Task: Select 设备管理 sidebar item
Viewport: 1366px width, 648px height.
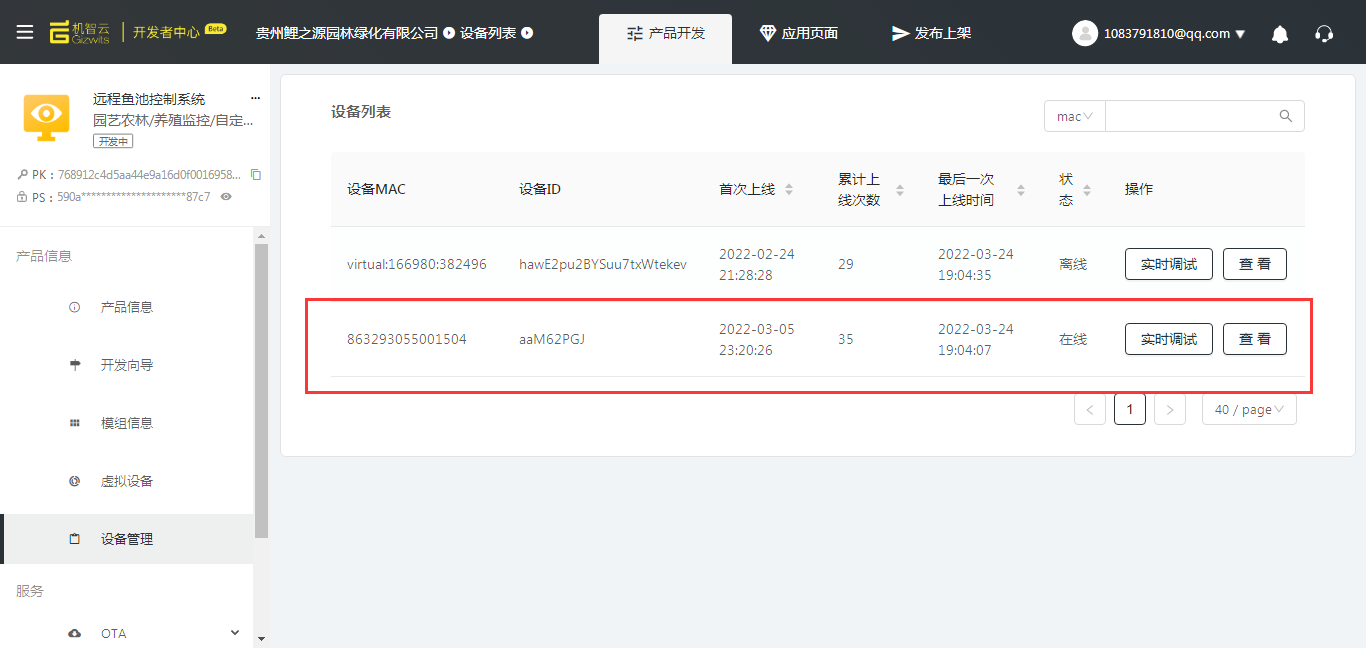Action: 127,539
